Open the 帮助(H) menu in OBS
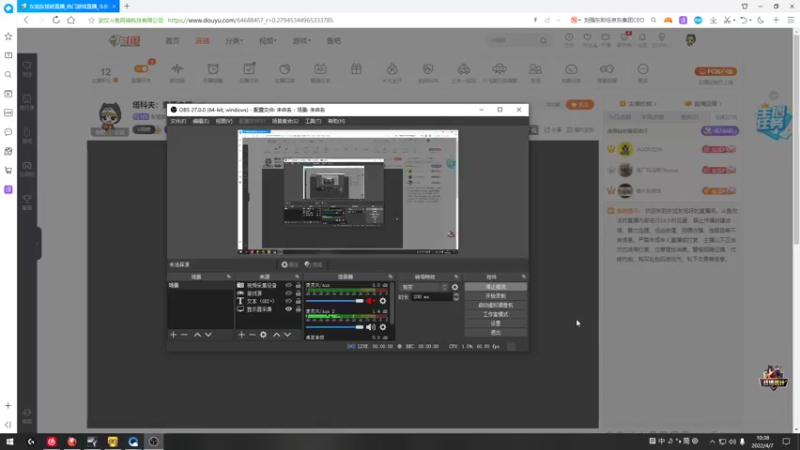The width and height of the screenshot is (800, 450). point(336,121)
